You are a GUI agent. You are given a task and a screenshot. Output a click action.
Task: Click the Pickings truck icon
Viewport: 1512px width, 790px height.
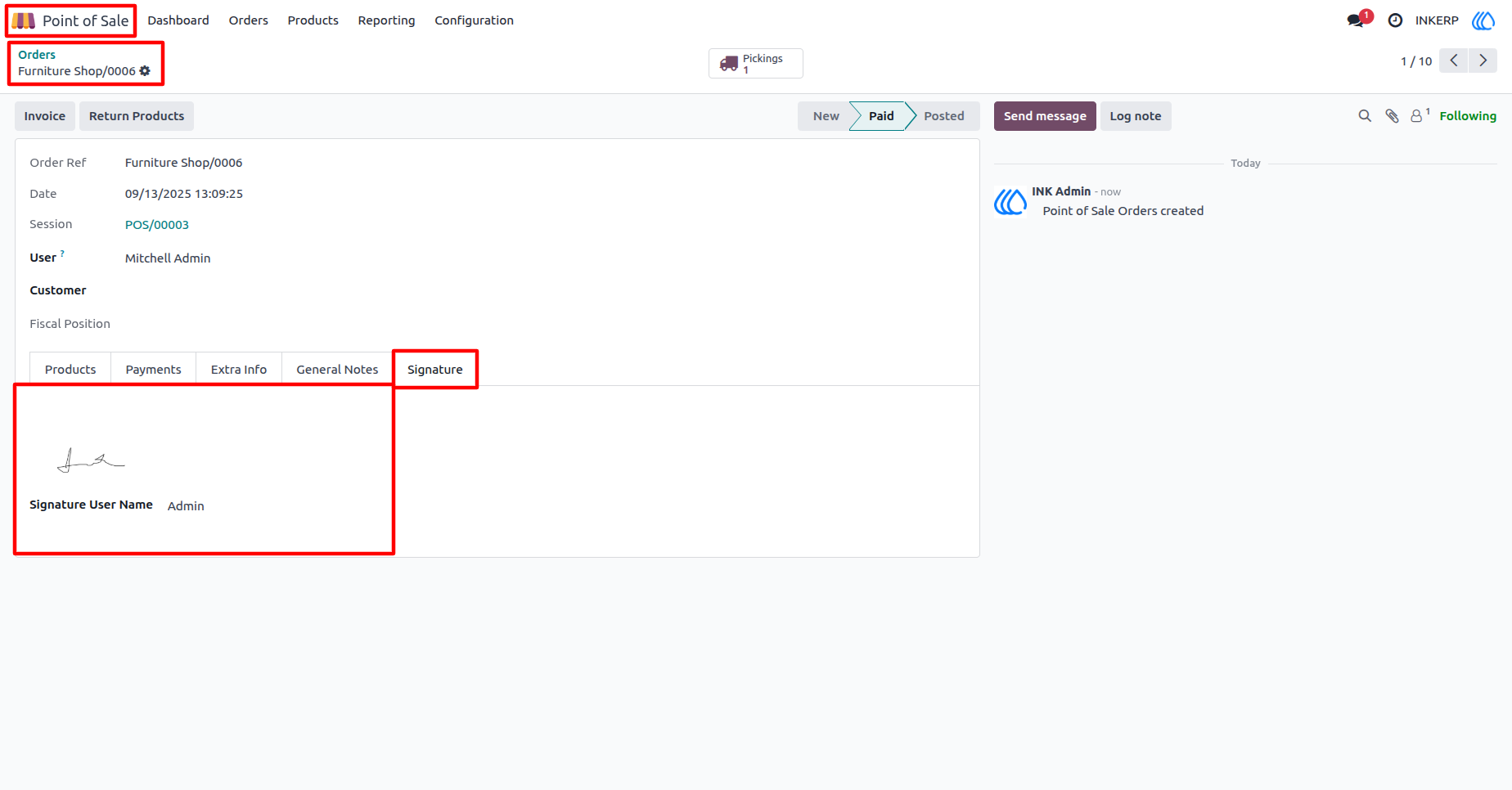tap(729, 63)
